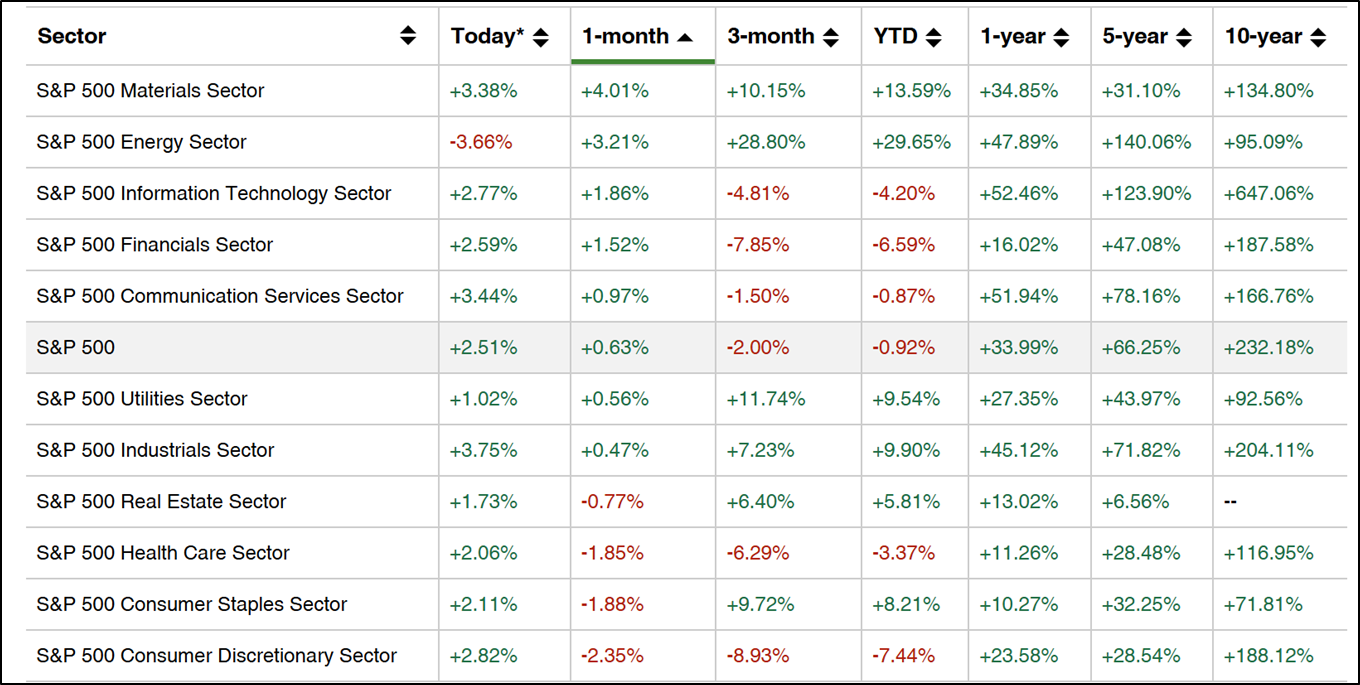
Task: Click the 1-year column sort icon
Action: (x=1061, y=38)
